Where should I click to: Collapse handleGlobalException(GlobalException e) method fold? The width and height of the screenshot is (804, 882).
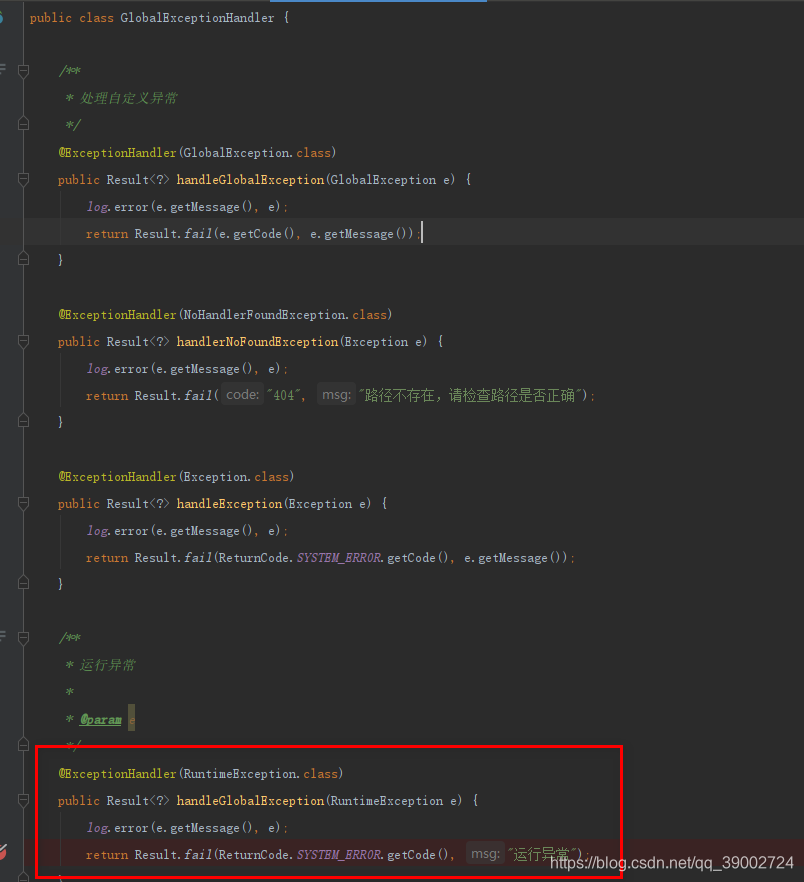[x=24, y=180]
